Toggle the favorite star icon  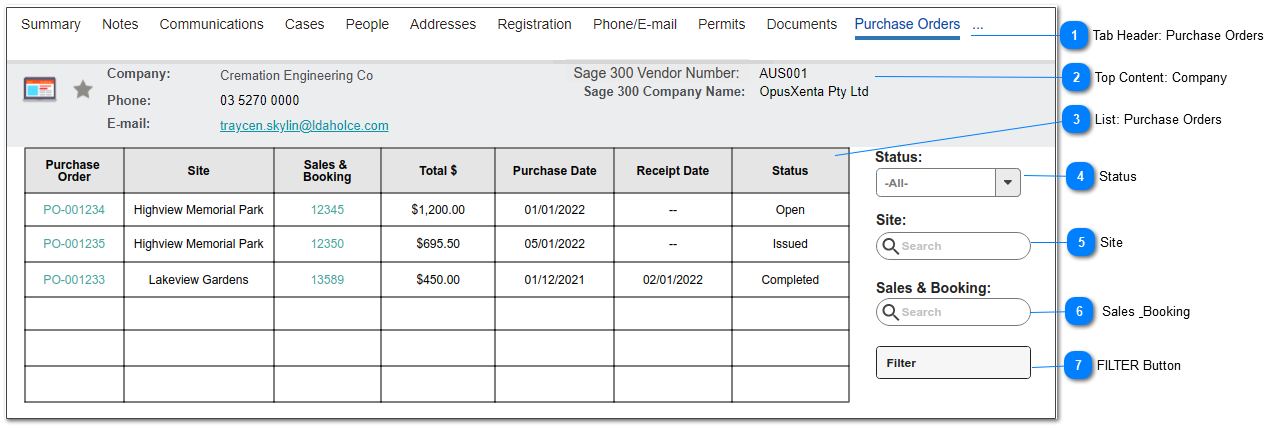pos(83,90)
